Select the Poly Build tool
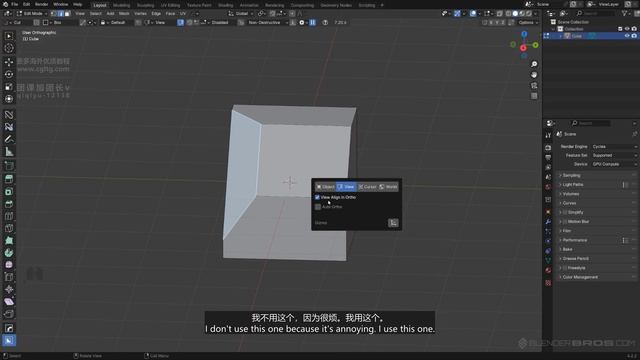 [x=9, y=240]
